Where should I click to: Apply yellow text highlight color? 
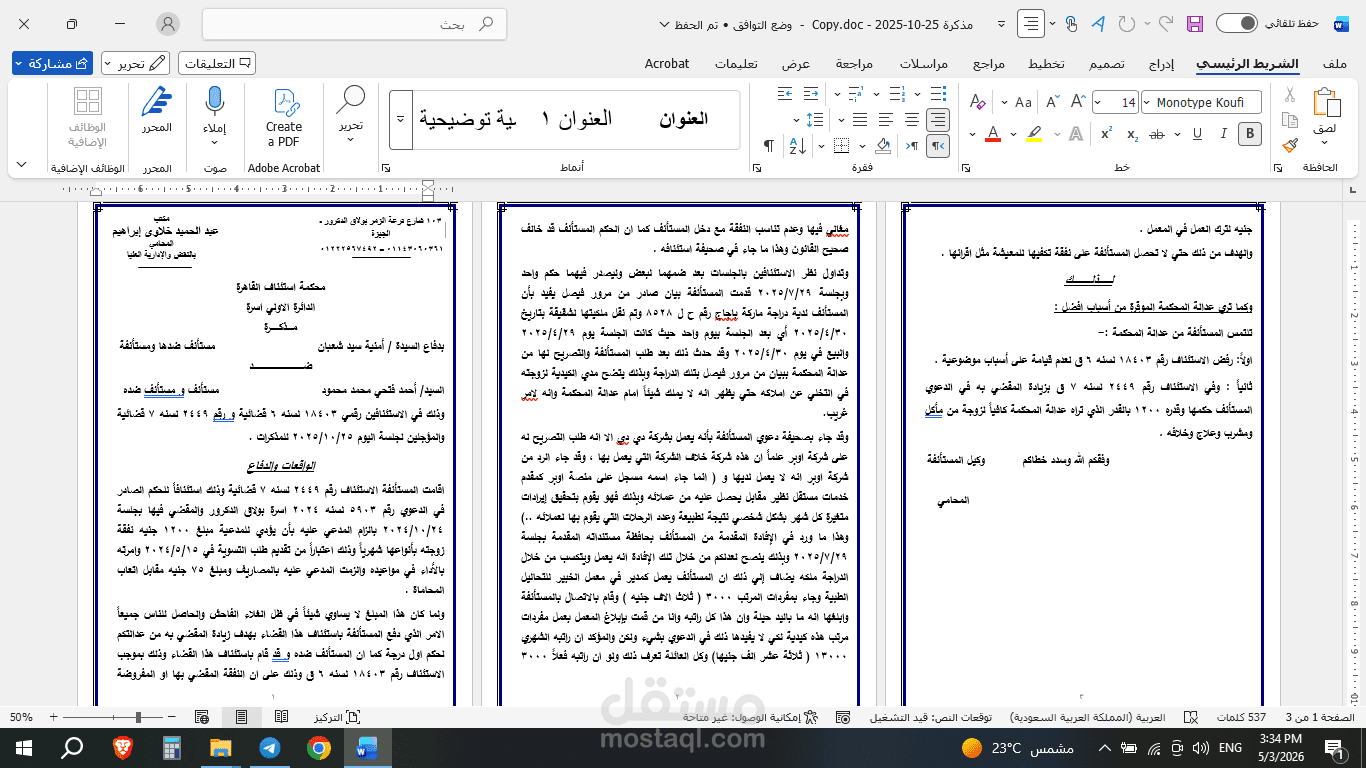point(1034,134)
